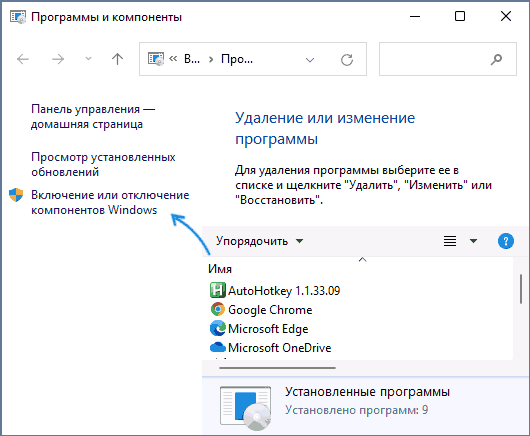Sort by the 'Имя' column header
This screenshot has width=530, height=436.
[220, 269]
